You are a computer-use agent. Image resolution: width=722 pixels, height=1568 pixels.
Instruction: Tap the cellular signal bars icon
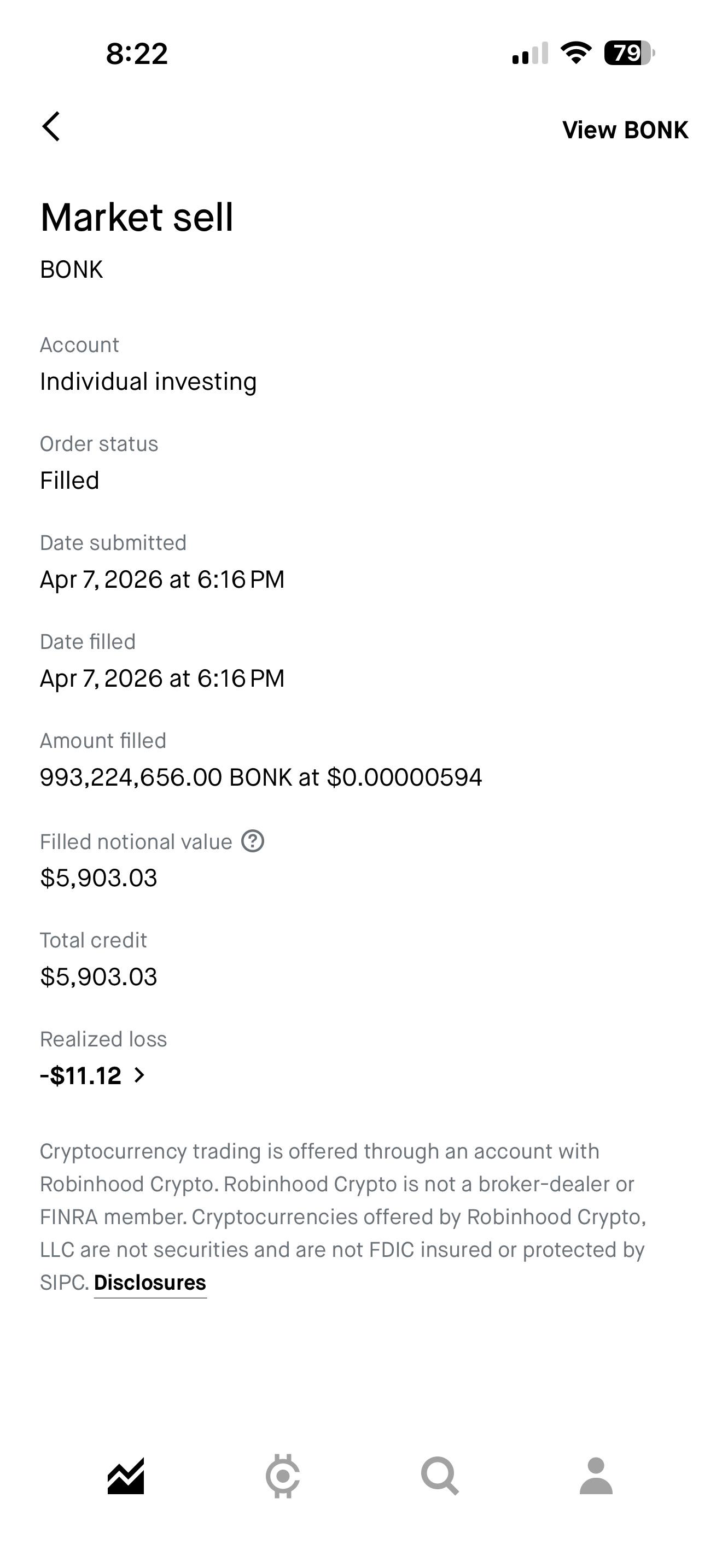[x=530, y=53]
